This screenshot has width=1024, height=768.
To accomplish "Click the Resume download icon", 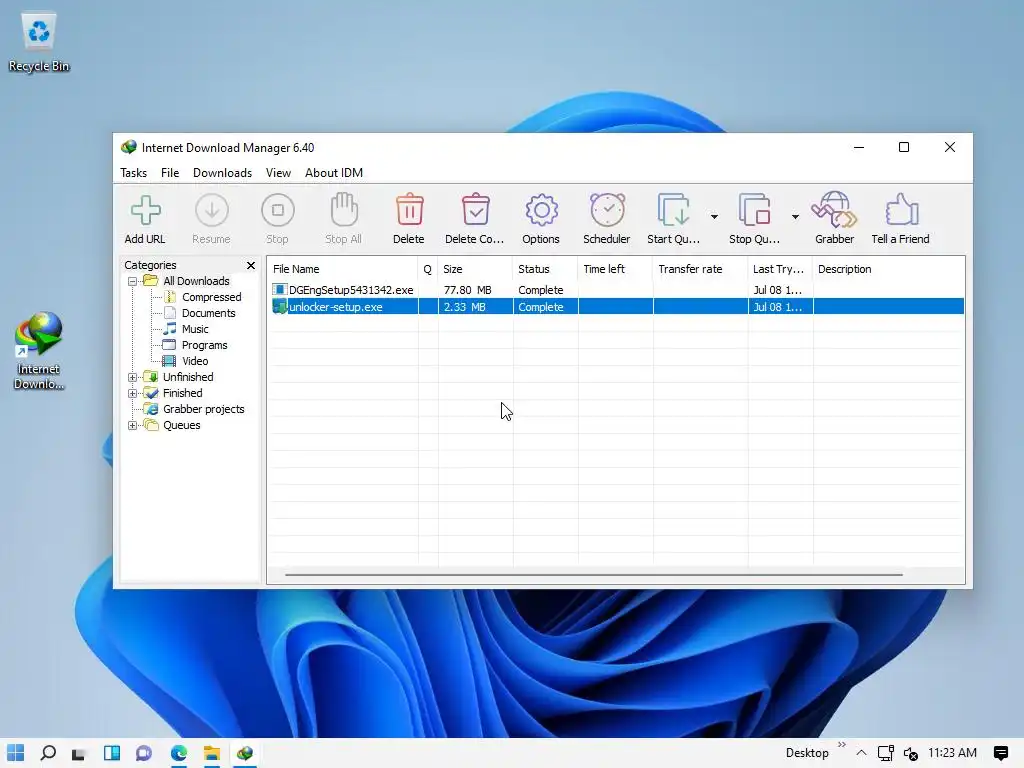I will tap(212, 211).
